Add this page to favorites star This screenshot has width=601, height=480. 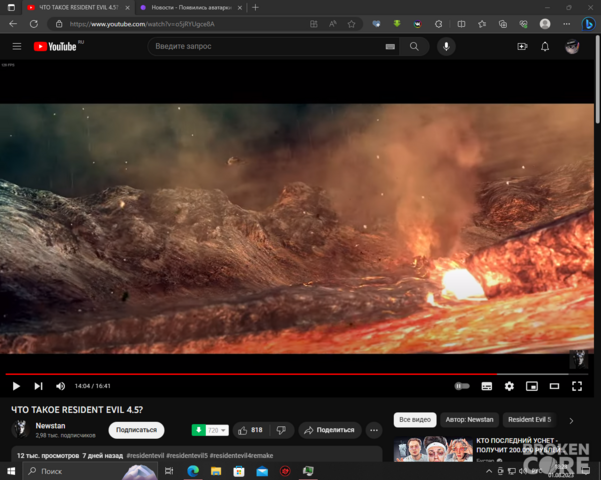coord(351,24)
